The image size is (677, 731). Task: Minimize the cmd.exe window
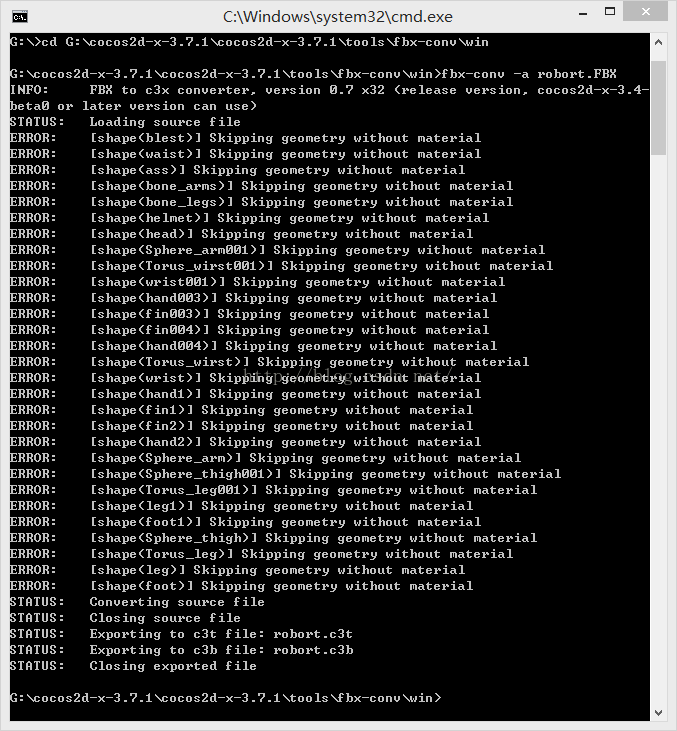pos(583,13)
